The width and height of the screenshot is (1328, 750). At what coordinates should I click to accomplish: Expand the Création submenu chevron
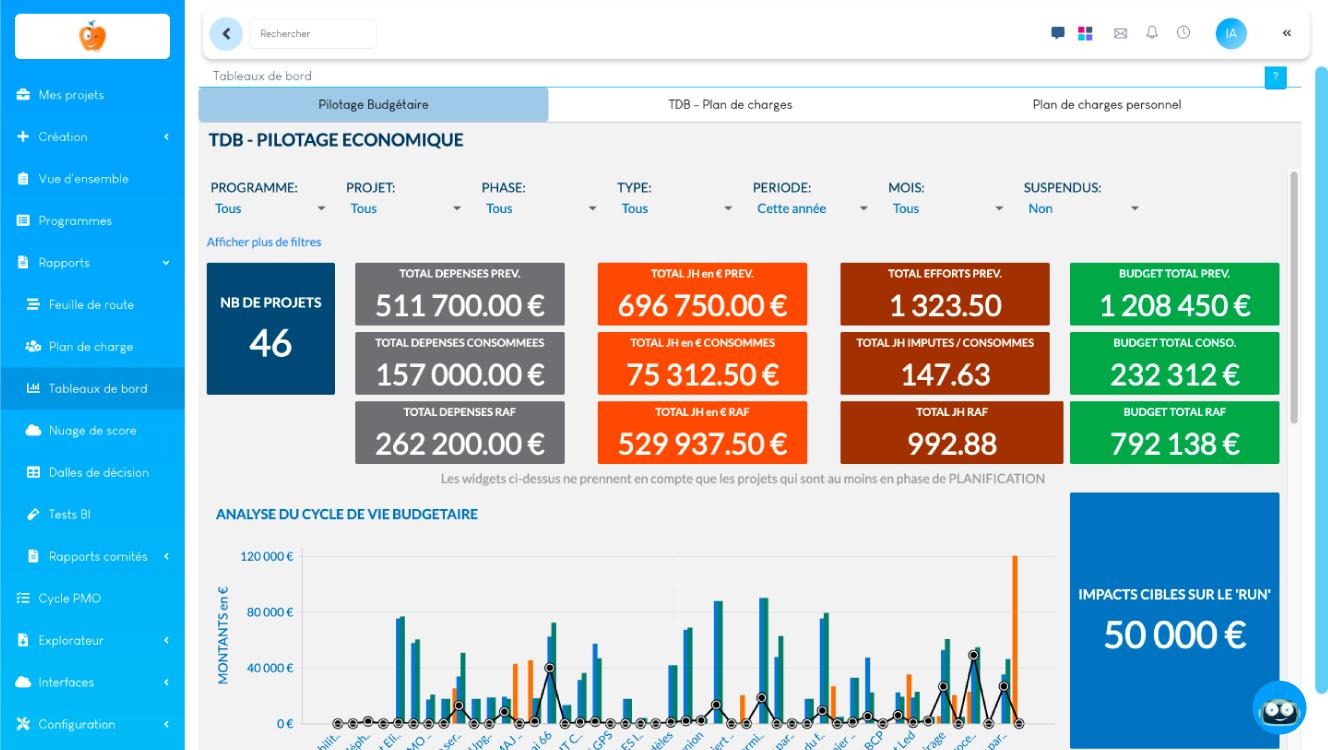click(167, 137)
